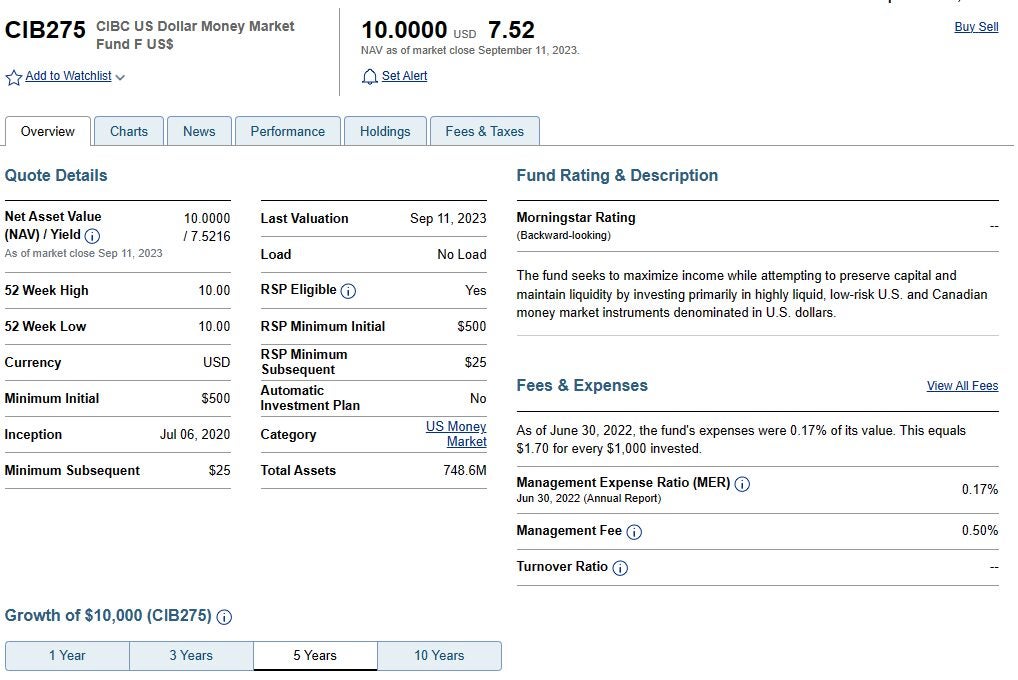The image size is (1018, 680).
Task: Click the star icon next to Add to Watchlist
Action: pos(12,76)
